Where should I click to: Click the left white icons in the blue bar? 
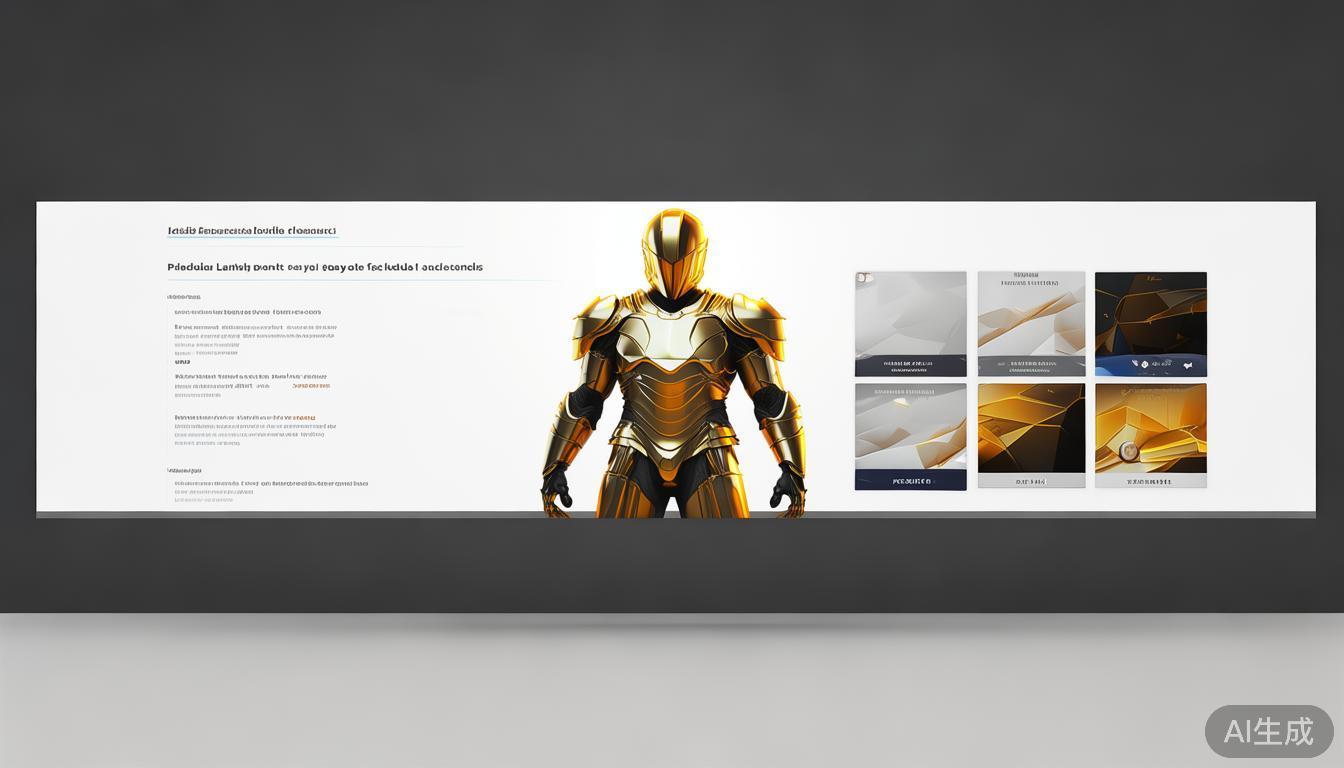tap(1138, 365)
